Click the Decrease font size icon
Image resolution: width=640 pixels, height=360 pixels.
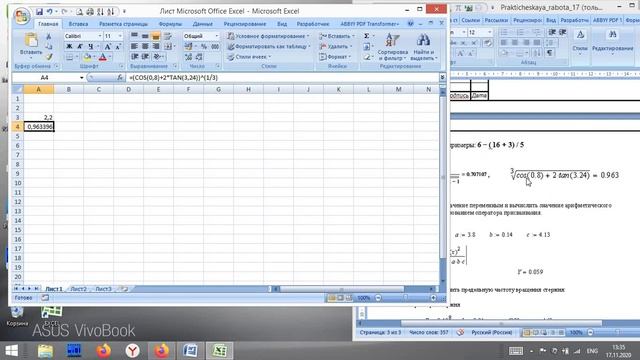point(118,47)
